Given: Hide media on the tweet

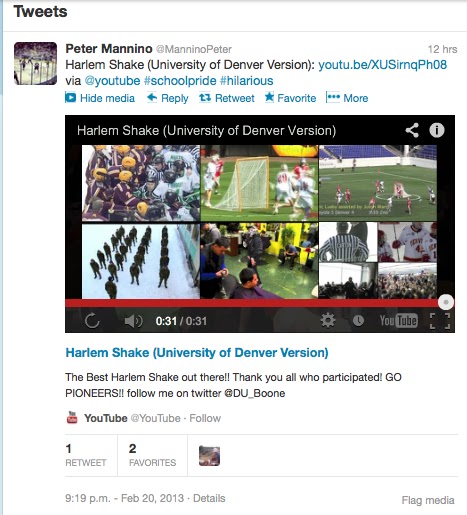Looking at the screenshot, I should click(100, 98).
